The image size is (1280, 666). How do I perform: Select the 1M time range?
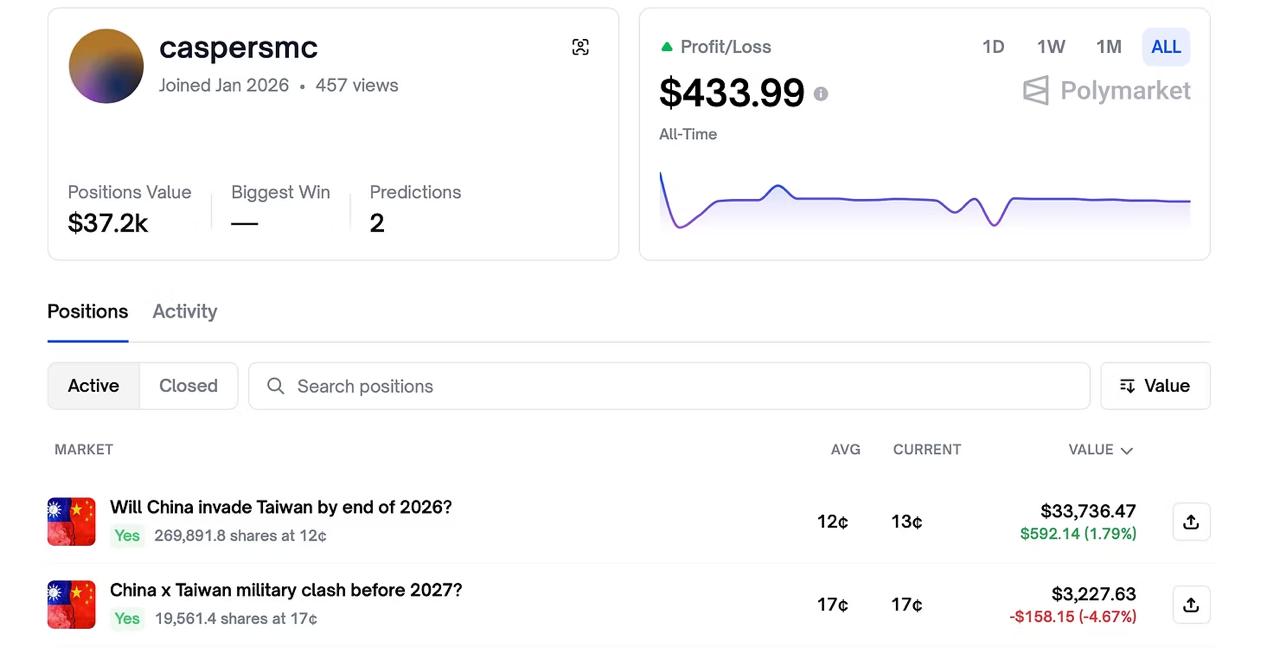tap(1108, 47)
